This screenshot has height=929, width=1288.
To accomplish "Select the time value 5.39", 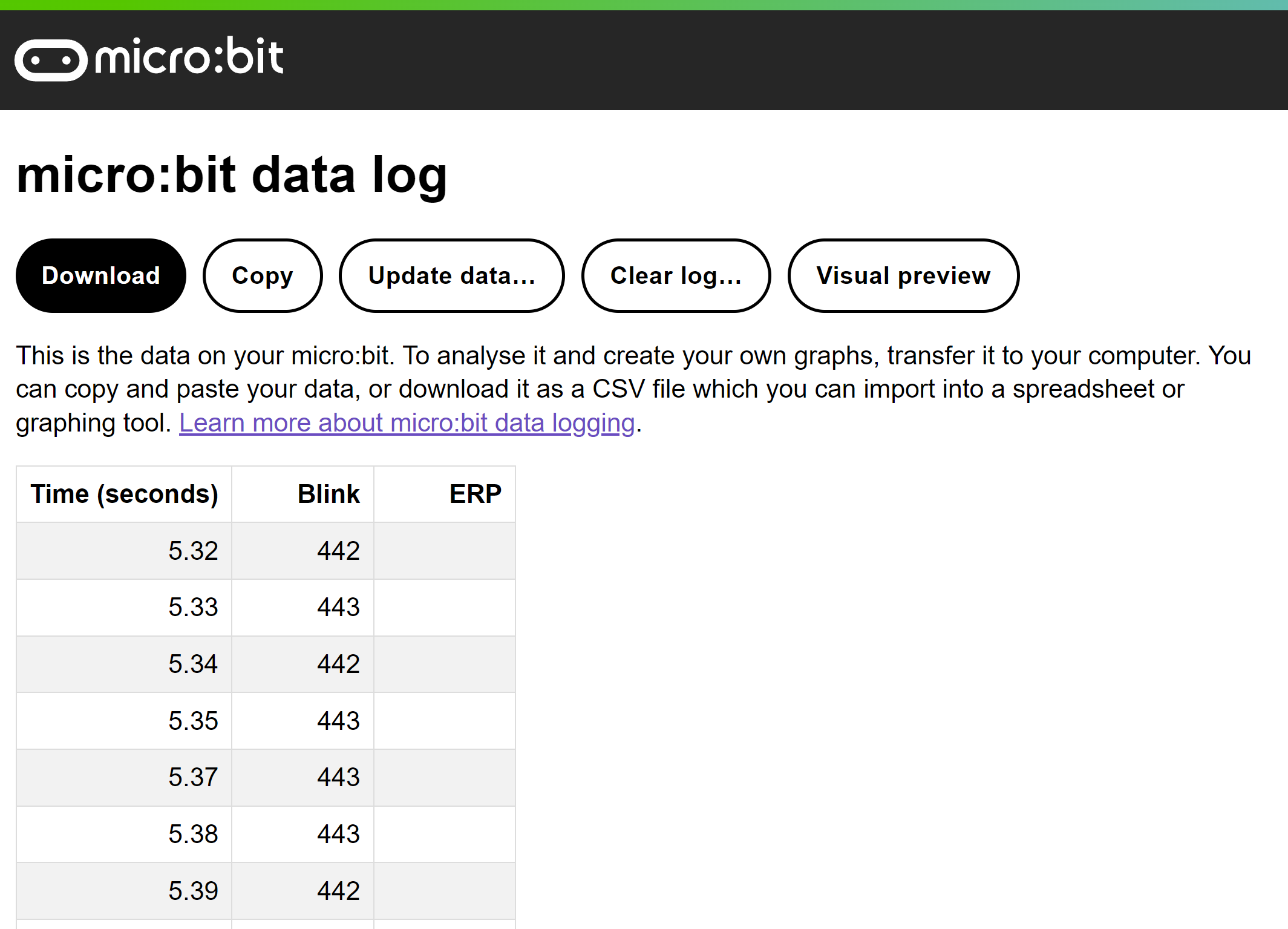I will [x=193, y=891].
